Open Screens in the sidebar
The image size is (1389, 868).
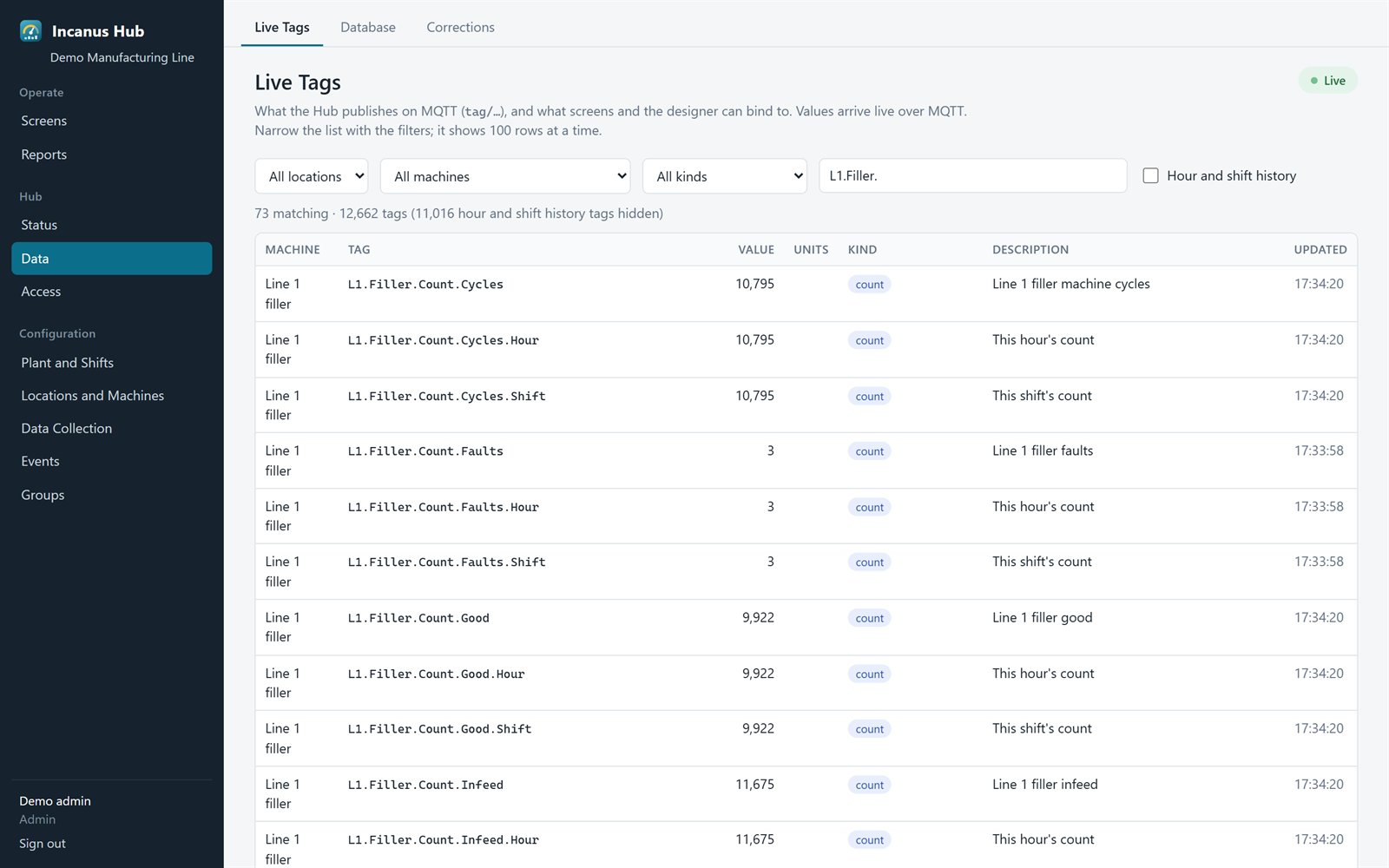[111, 121]
